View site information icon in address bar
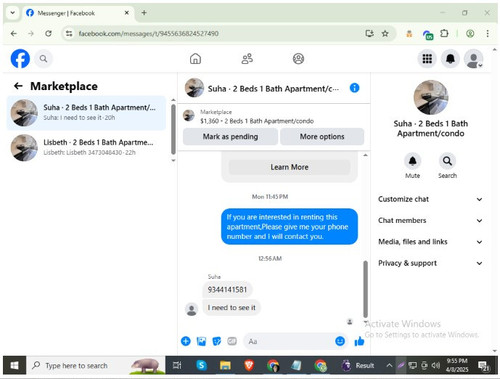Screen dimensions: 500x379 [69, 33]
